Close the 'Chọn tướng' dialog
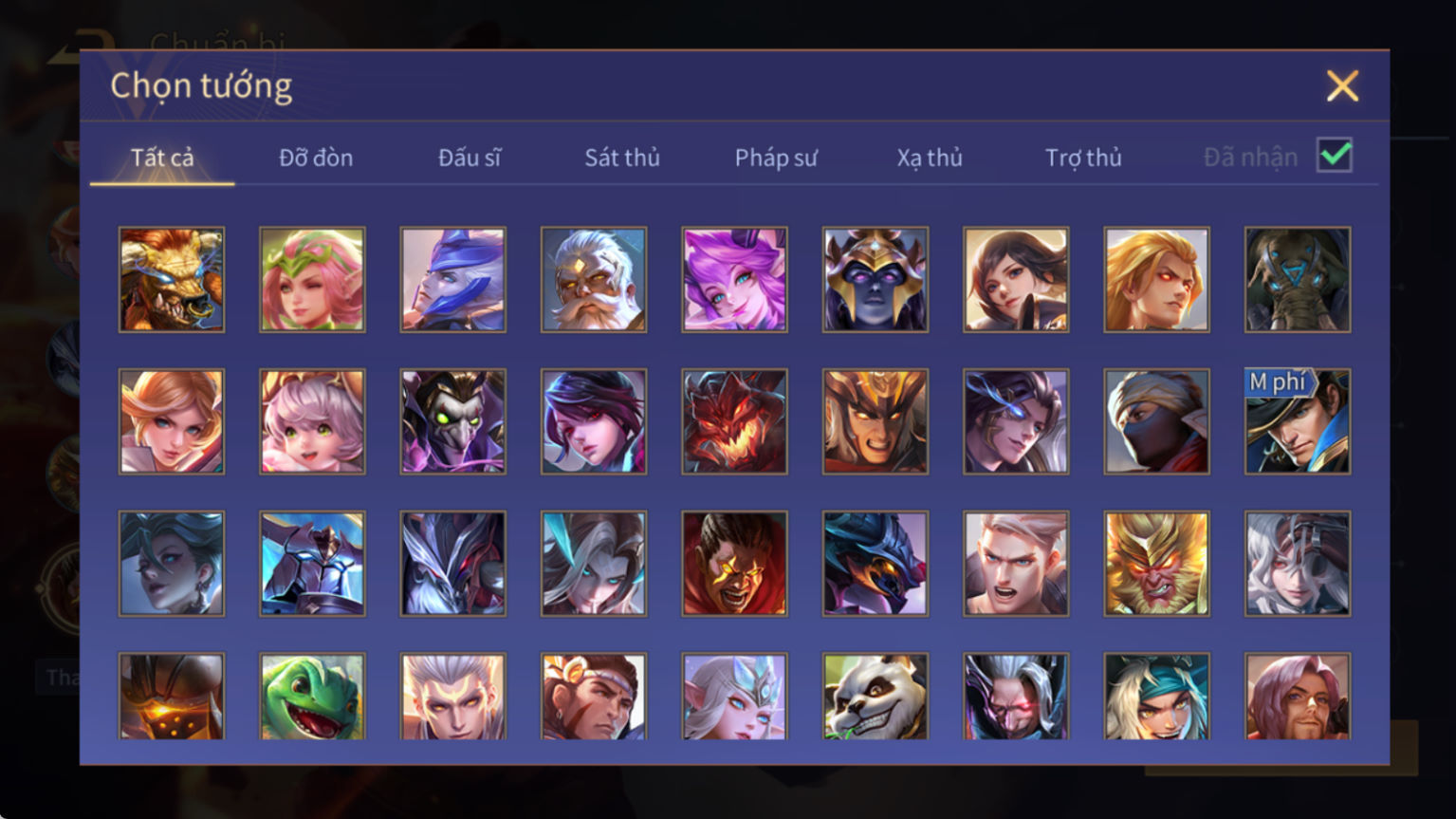 coord(1342,86)
